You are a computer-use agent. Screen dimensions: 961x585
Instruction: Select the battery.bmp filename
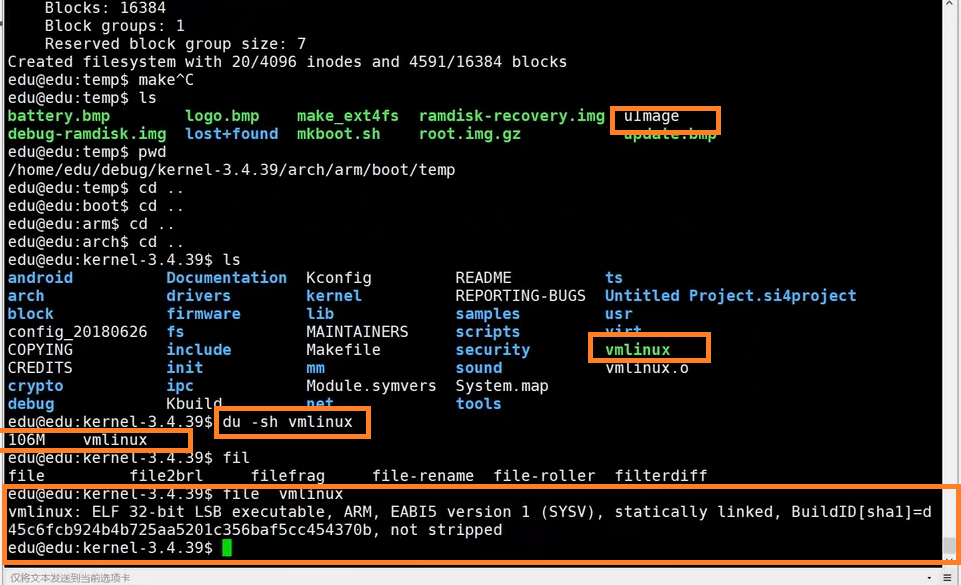(58, 116)
